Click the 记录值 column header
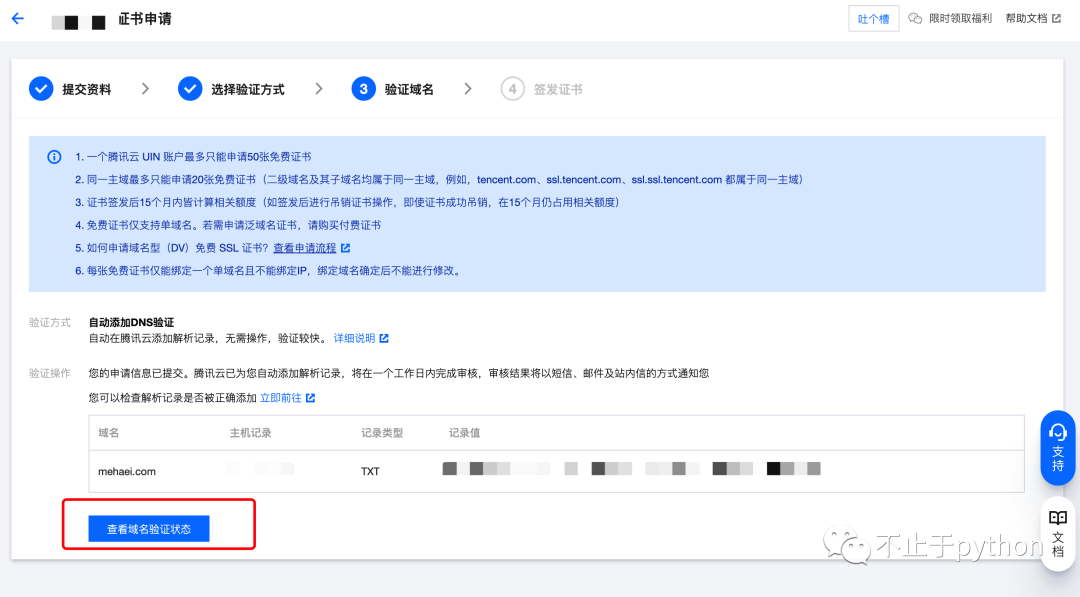Viewport: 1080px width, 597px height. (x=465, y=433)
